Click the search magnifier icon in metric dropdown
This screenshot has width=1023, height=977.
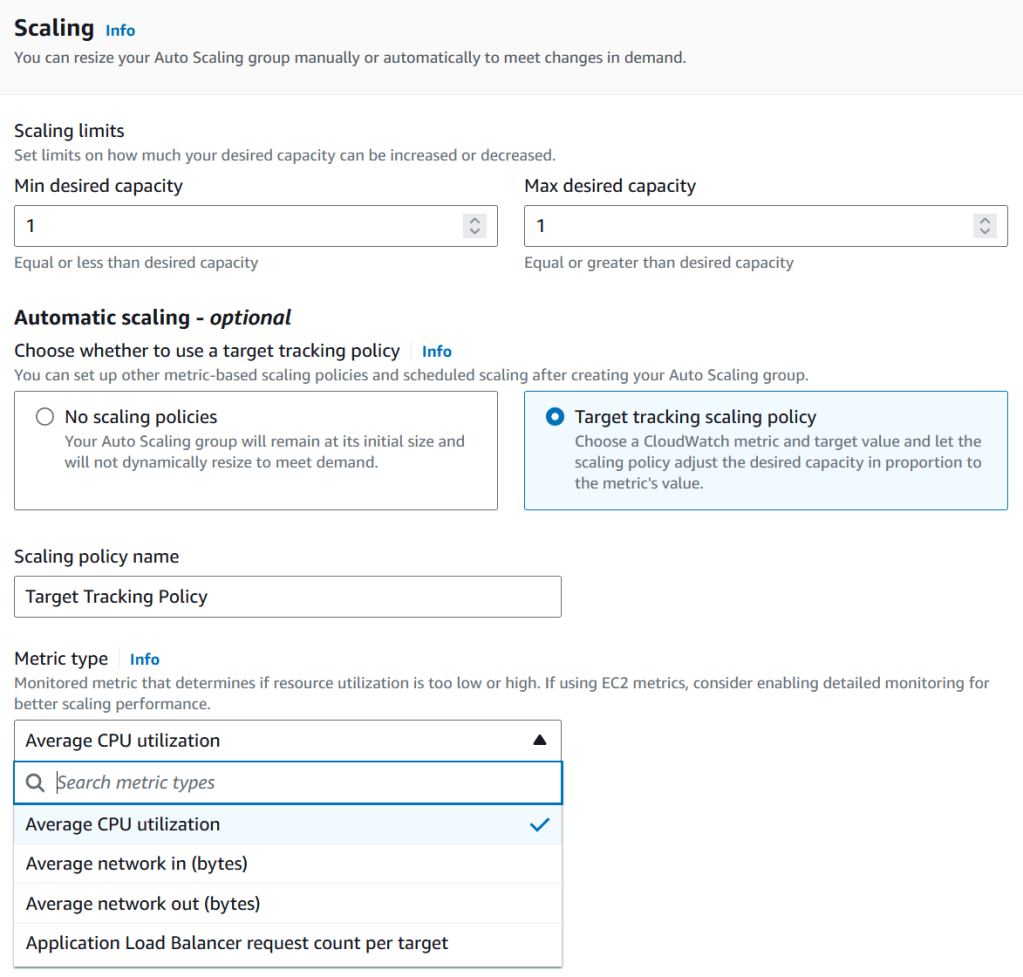pos(35,783)
